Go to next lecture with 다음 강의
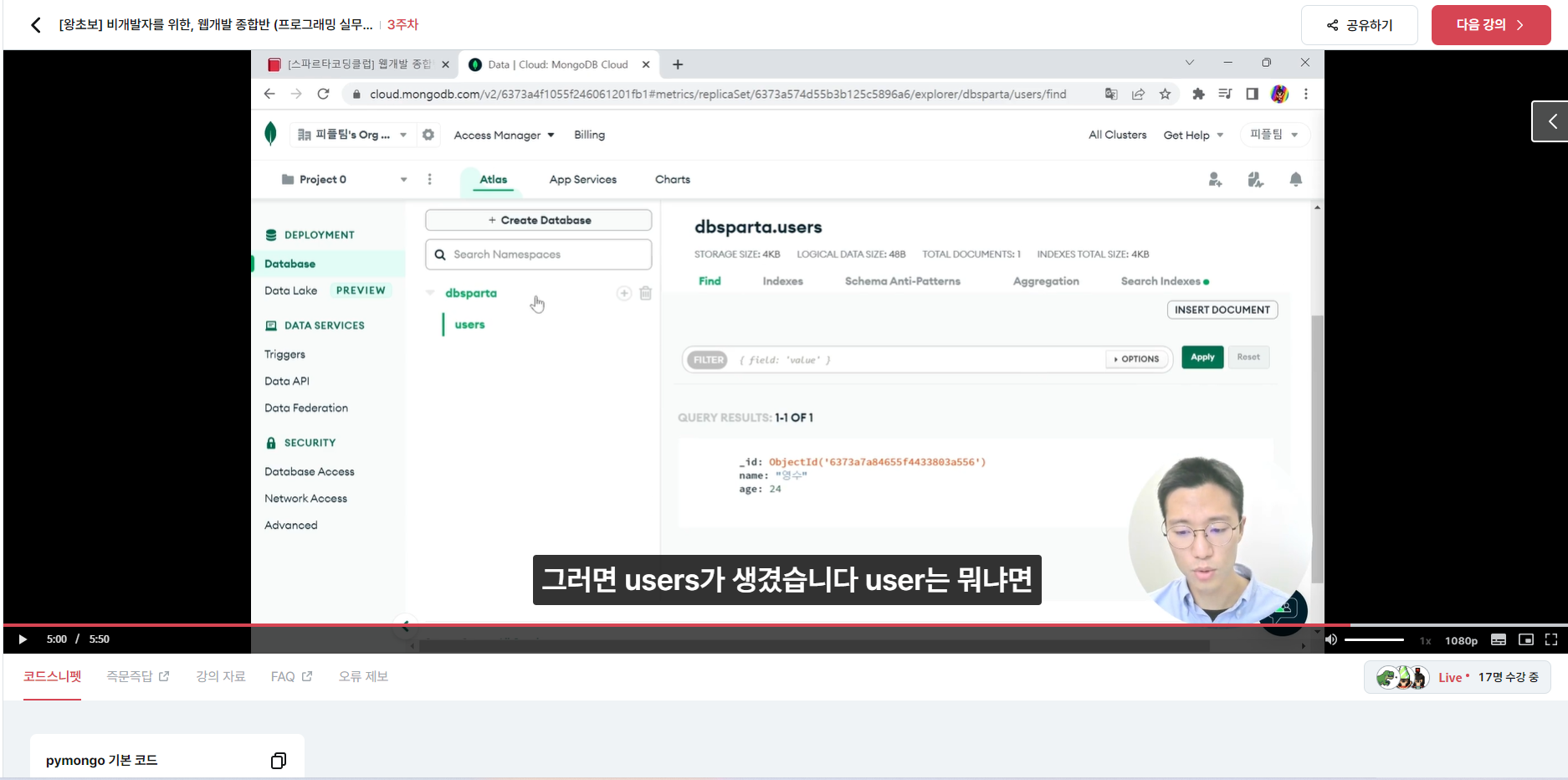Viewport: 1568px width, 780px height. 1490,25
